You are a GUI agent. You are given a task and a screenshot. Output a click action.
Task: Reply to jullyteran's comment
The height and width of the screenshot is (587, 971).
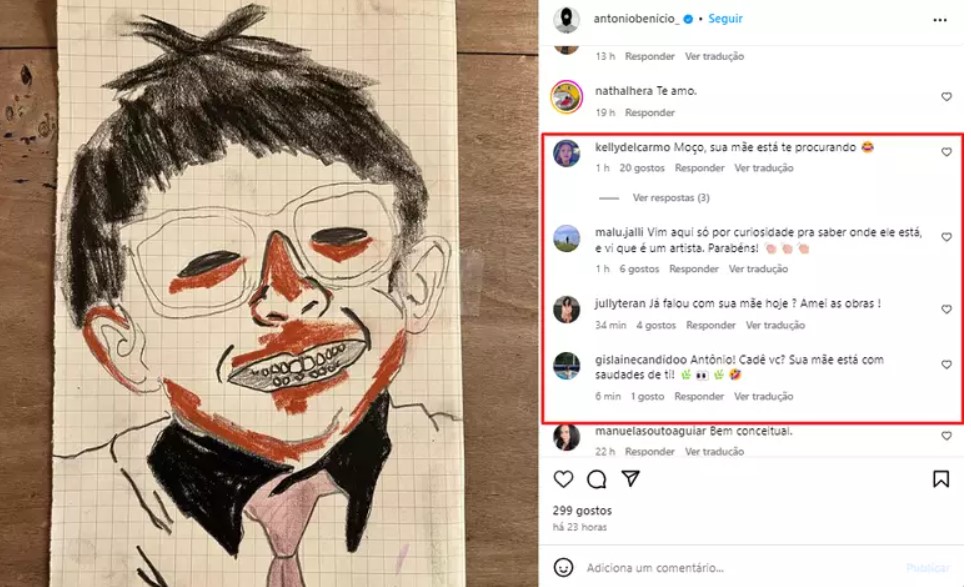711,325
